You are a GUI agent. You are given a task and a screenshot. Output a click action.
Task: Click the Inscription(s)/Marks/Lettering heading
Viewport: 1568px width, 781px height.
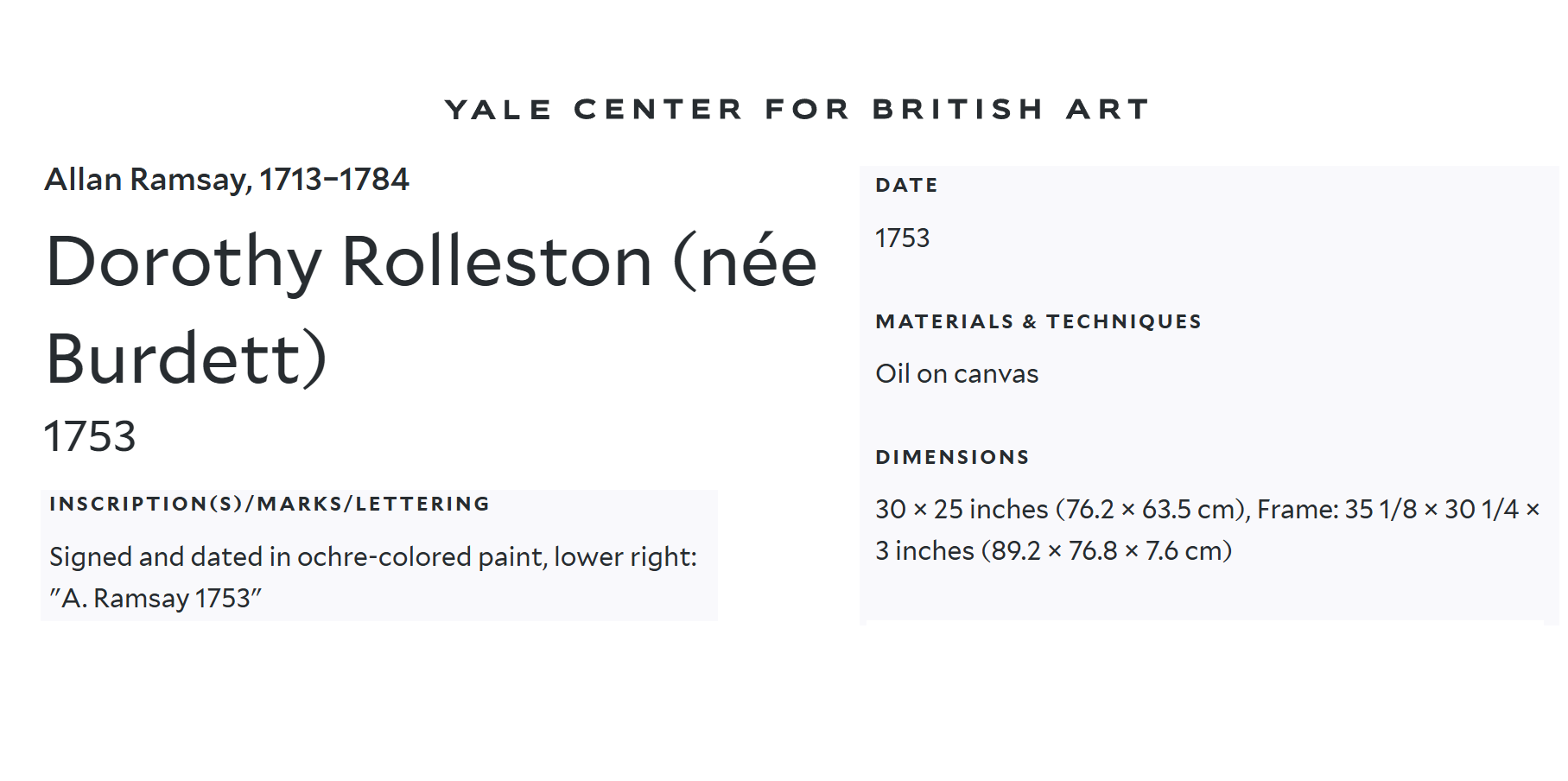point(270,504)
